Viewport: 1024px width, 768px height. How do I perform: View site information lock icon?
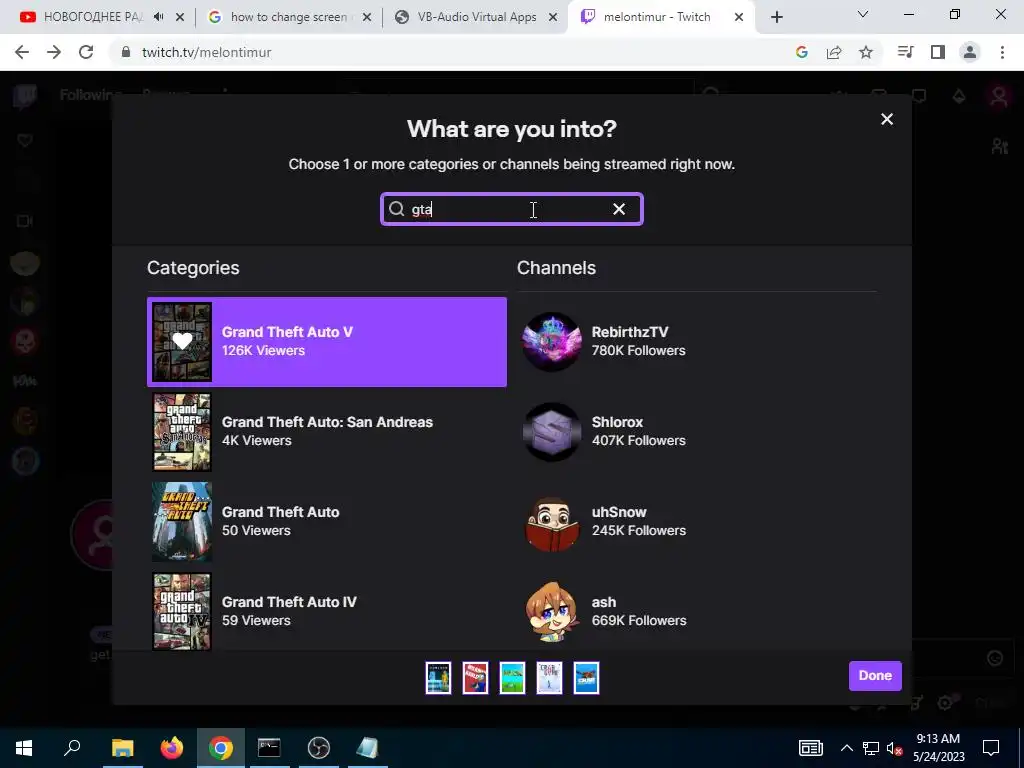click(x=125, y=52)
